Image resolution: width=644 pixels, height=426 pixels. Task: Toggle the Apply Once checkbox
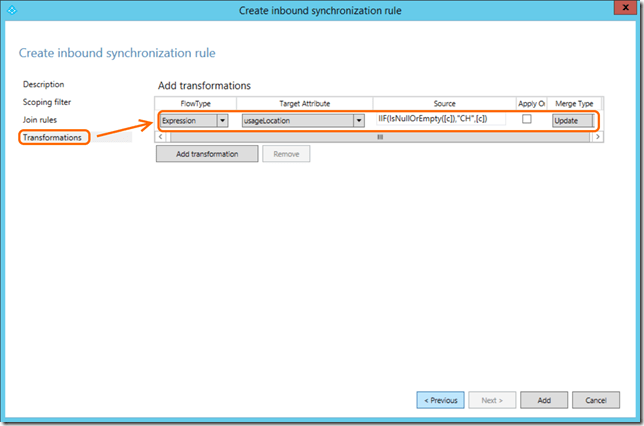click(527, 119)
